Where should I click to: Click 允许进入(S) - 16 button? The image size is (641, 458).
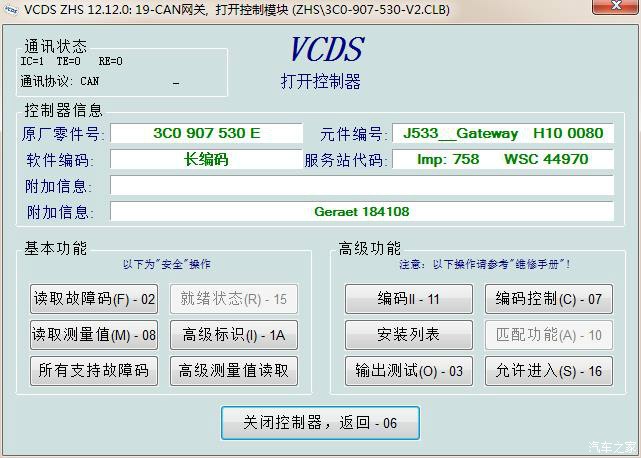coord(549,370)
